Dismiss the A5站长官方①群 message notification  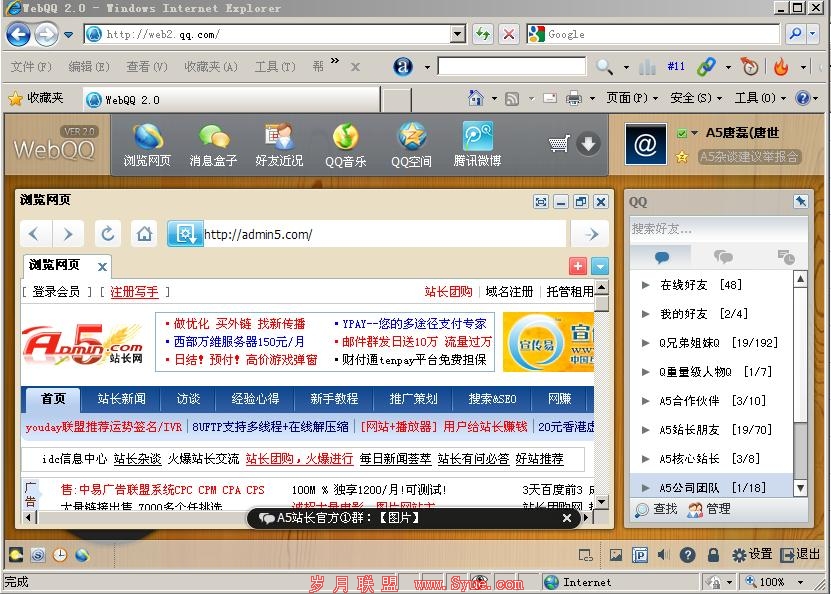pyautogui.click(x=567, y=518)
